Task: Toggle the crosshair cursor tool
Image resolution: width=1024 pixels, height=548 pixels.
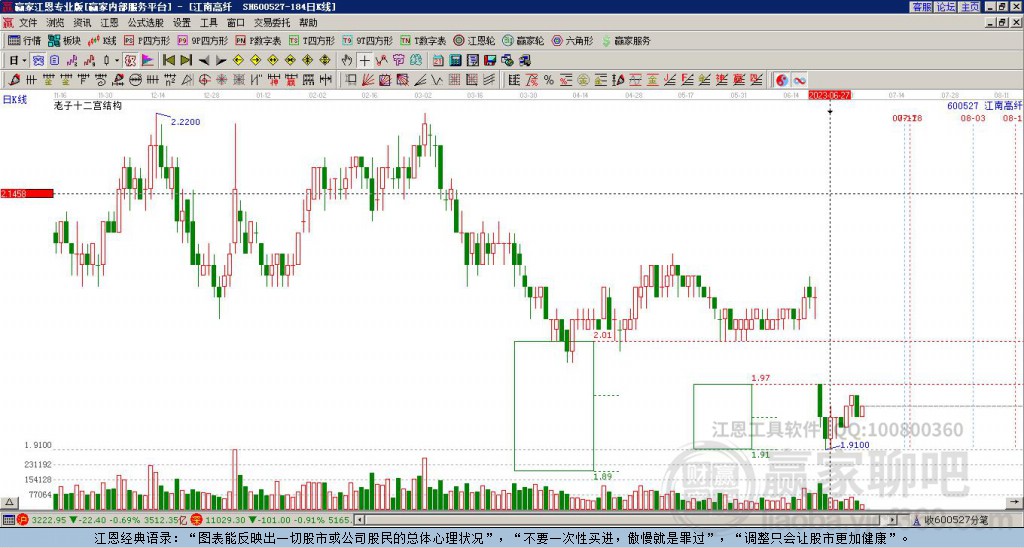Action: [x=364, y=61]
